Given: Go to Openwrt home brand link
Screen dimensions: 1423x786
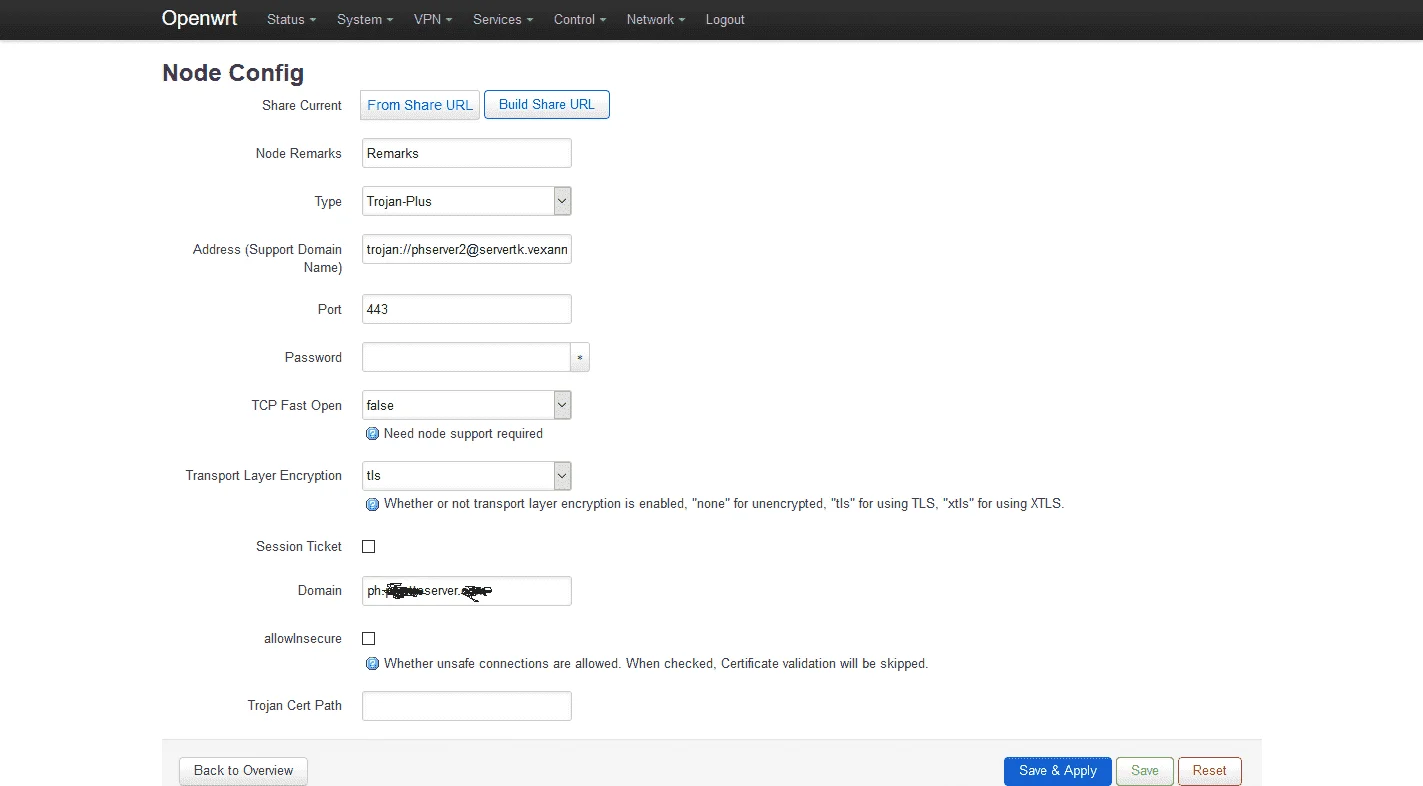Looking at the screenshot, I should pyautogui.click(x=199, y=18).
